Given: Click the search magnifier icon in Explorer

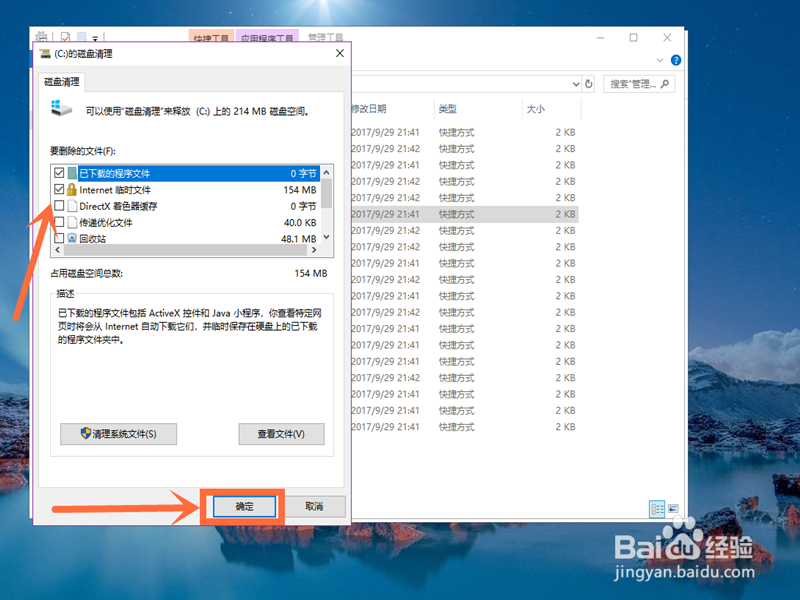Looking at the screenshot, I should point(665,84).
